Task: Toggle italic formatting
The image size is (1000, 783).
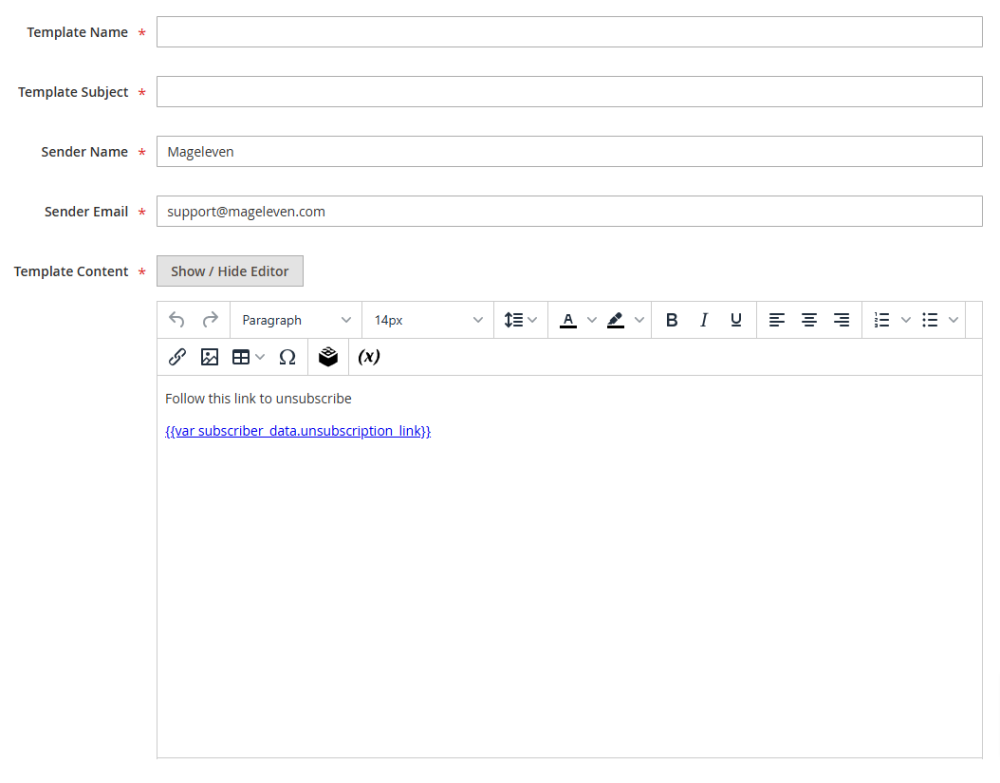Action: (x=704, y=319)
